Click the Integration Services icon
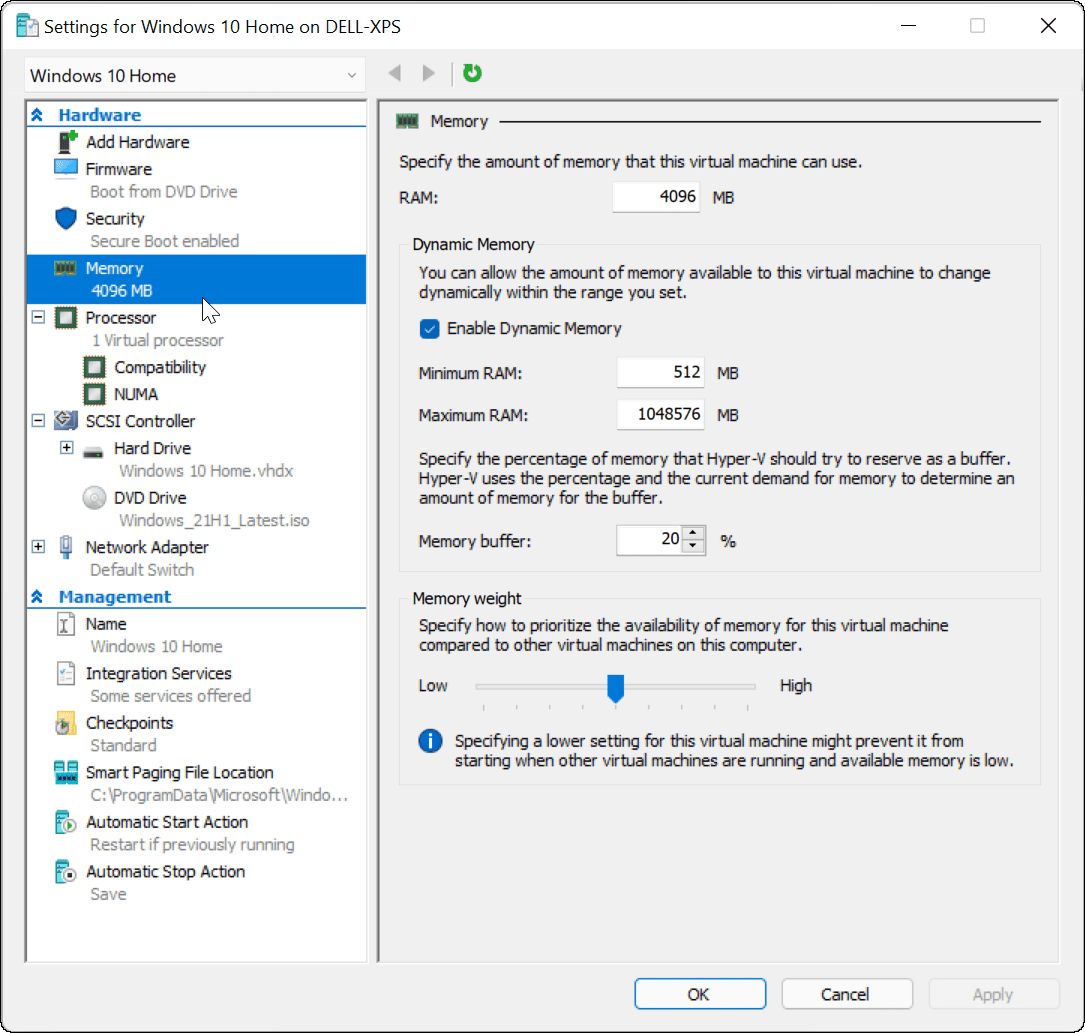This screenshot has width=1085, height=1033. coord(66,673)
